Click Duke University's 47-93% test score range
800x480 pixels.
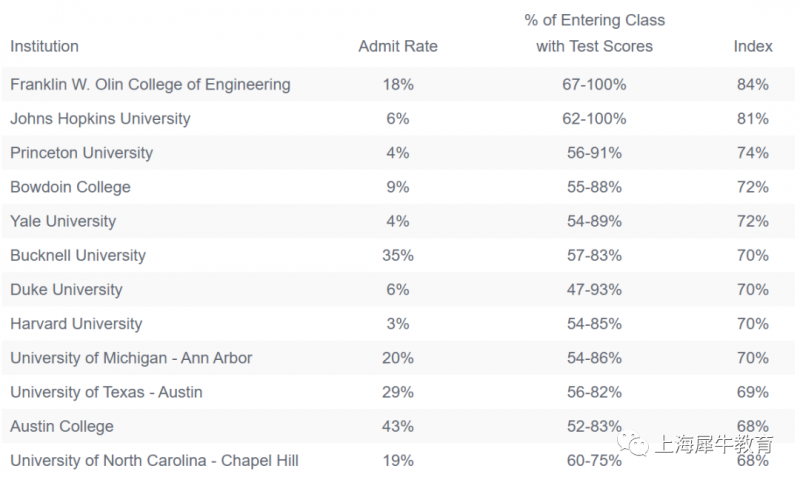594,290
